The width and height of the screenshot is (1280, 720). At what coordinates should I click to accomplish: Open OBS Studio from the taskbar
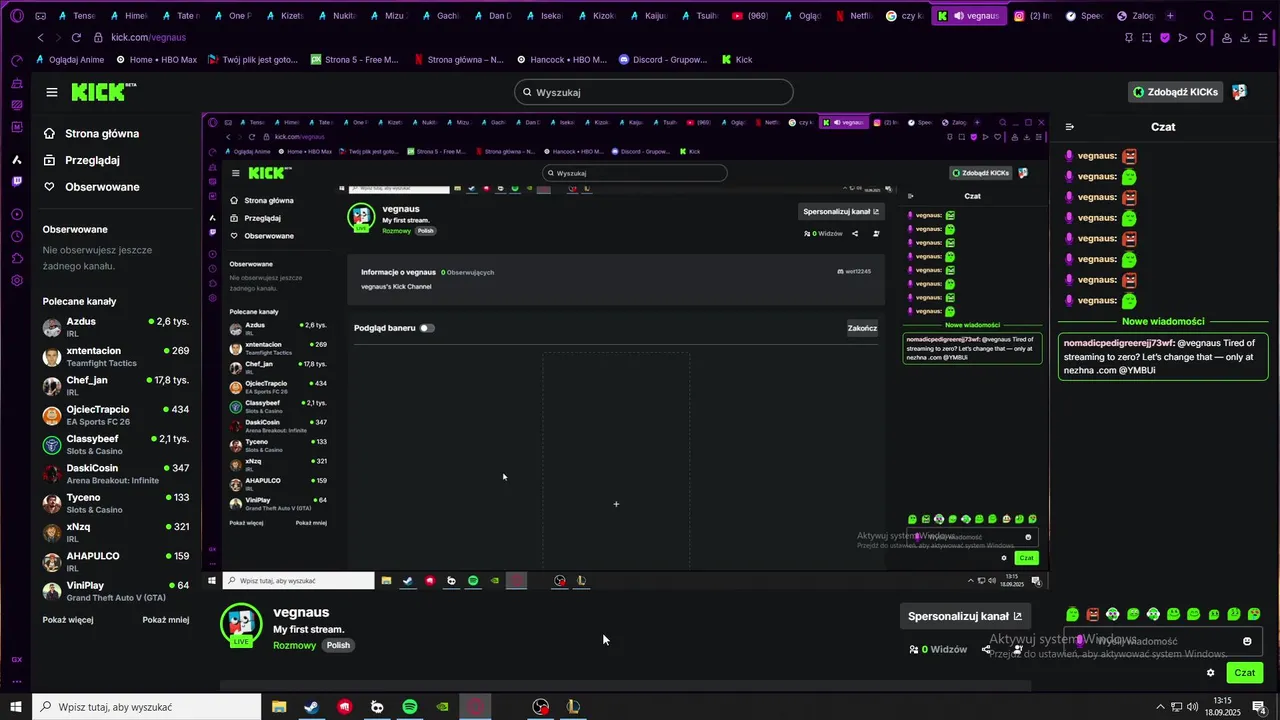click(x=541, y=707)
